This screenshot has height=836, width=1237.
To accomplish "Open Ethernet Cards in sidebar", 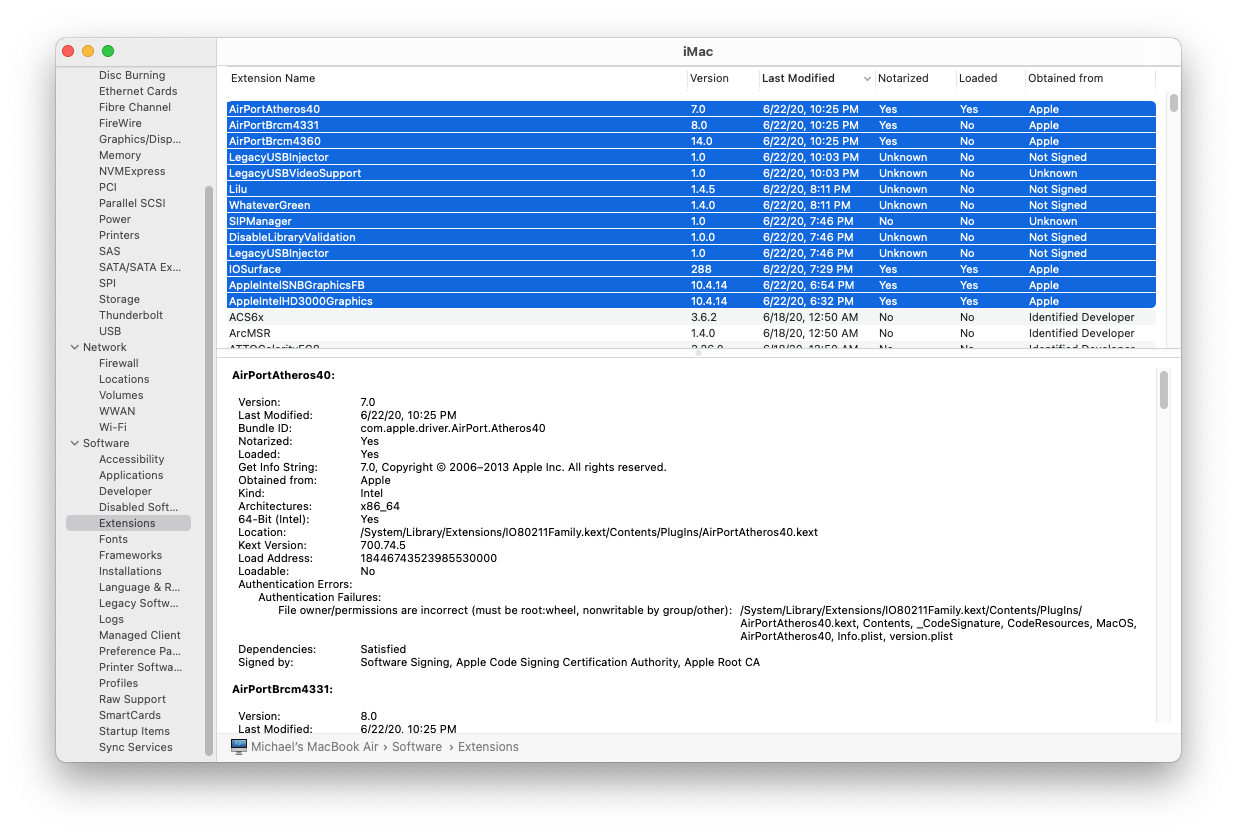I will pos(138,91).
